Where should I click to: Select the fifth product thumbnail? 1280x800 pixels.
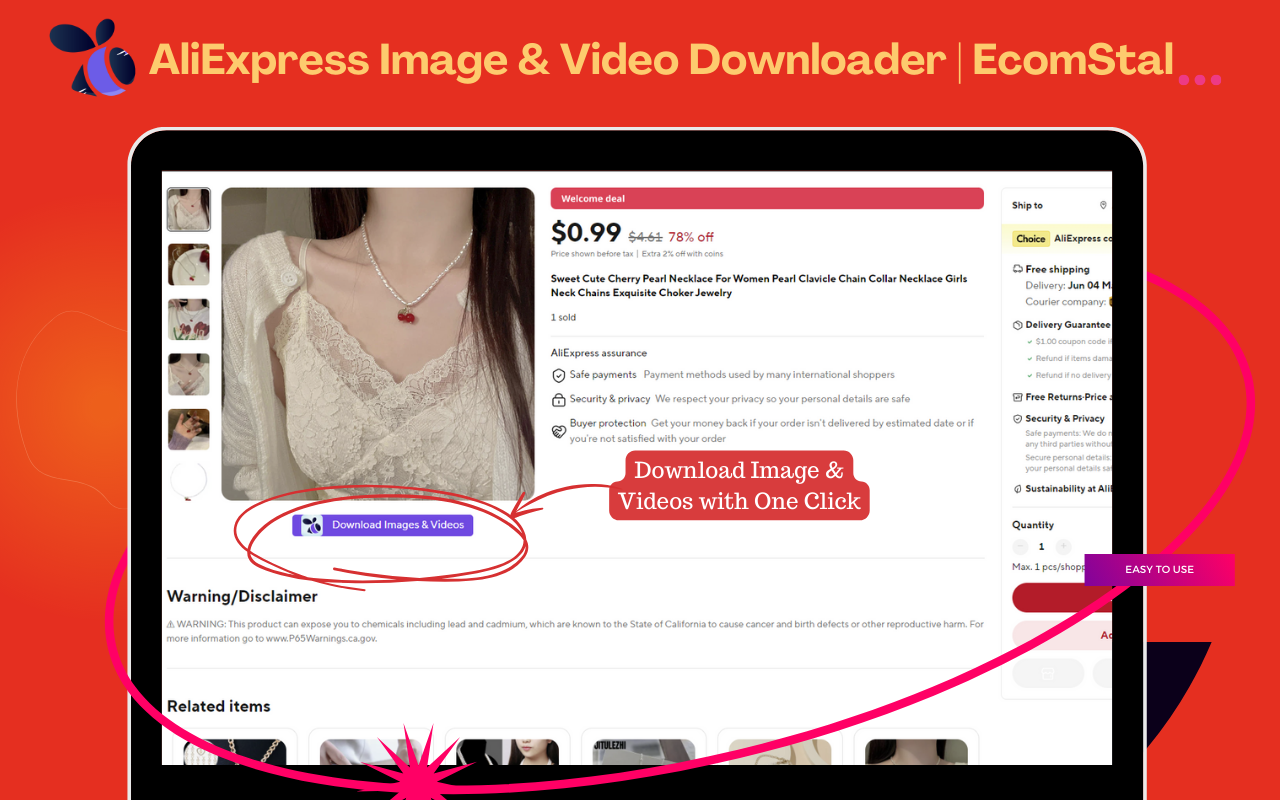tap(188, 429)
